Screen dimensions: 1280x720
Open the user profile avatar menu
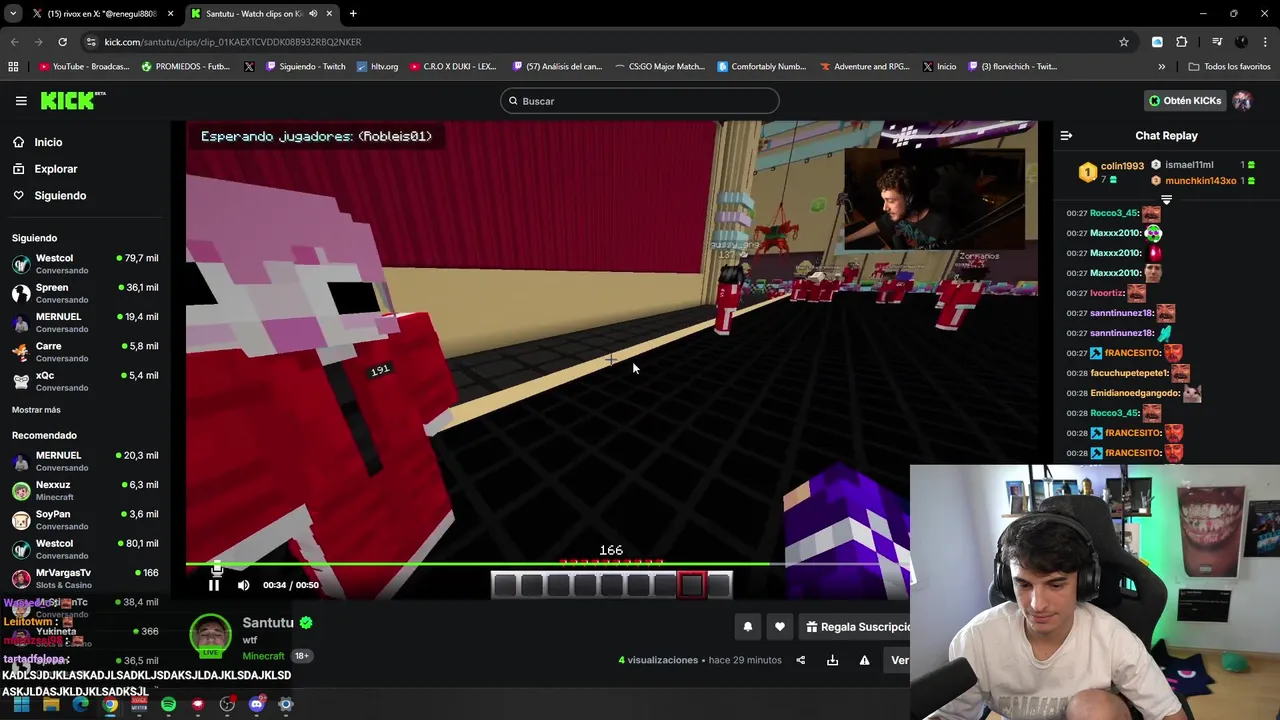coord(1243,101)
